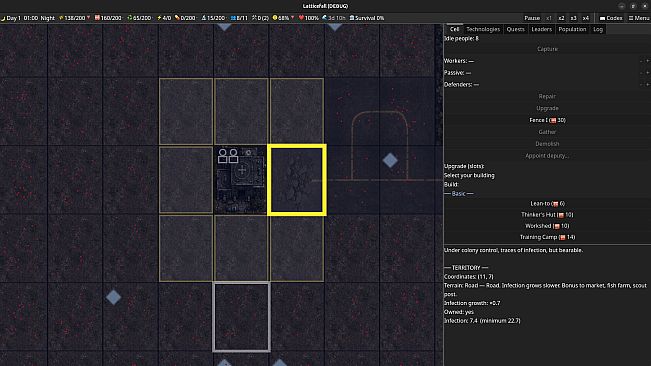Collapse the Basic build category header

pyautogui.click(x=458, y=194)
